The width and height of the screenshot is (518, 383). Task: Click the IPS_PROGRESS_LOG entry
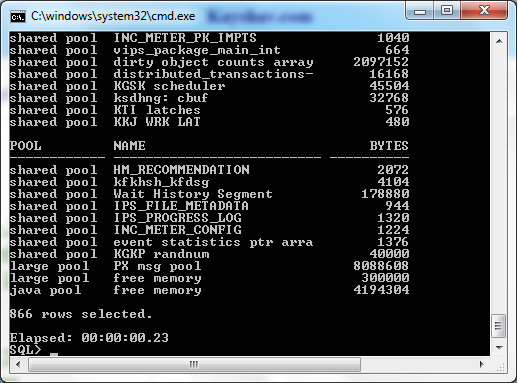pos(177,218)
